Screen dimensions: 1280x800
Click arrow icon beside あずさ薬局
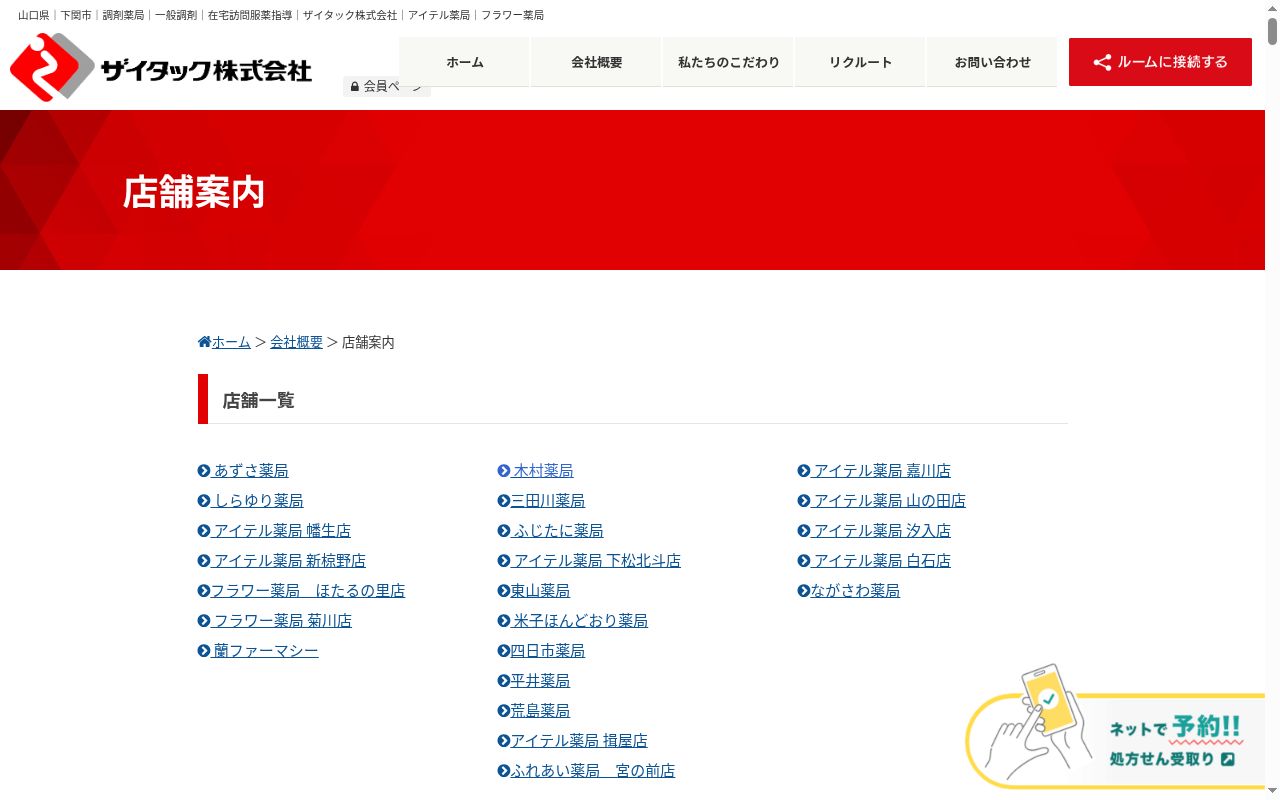(204, 470)
